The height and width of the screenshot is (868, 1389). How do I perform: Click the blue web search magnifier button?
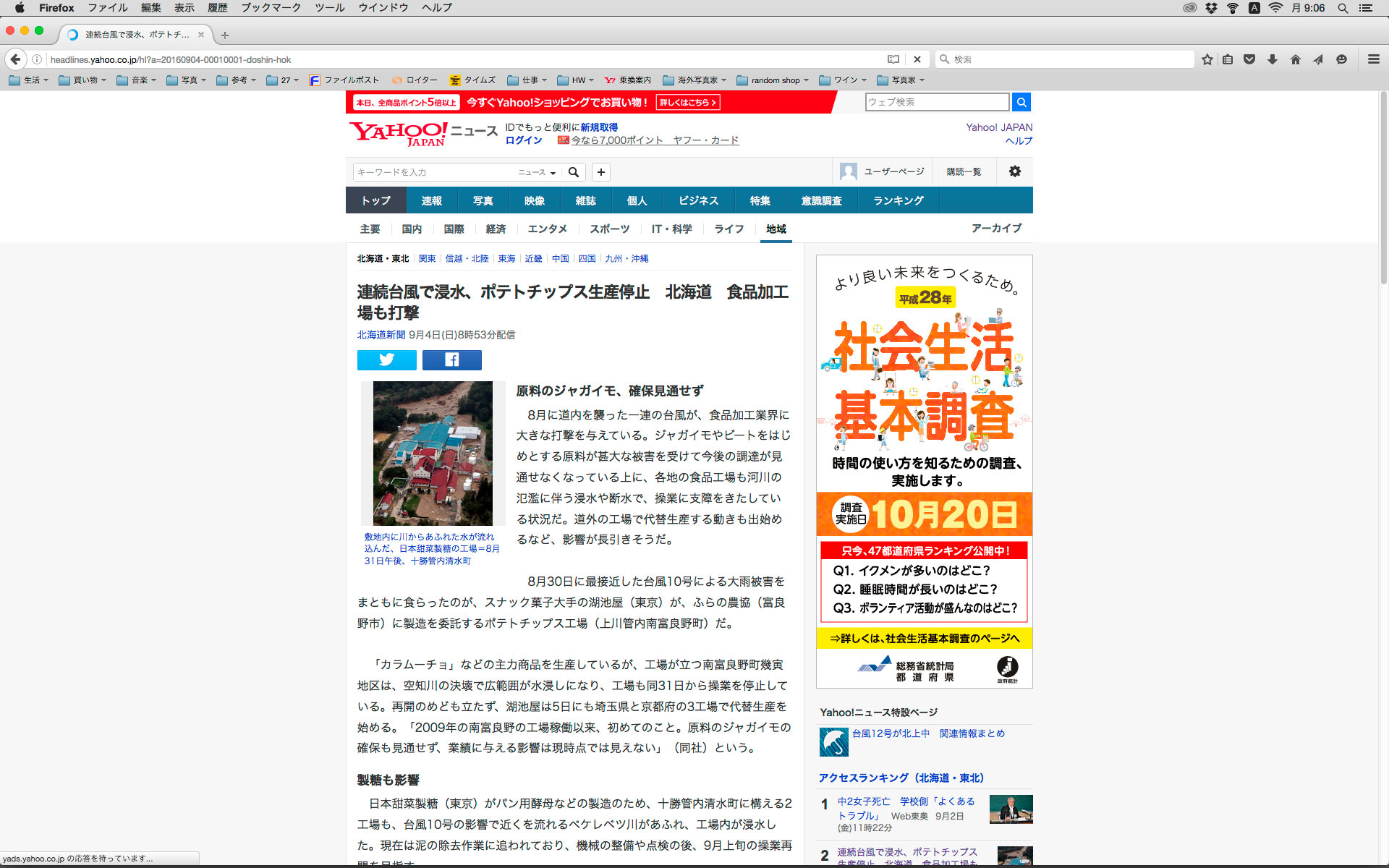click(x=1021, y=102)
